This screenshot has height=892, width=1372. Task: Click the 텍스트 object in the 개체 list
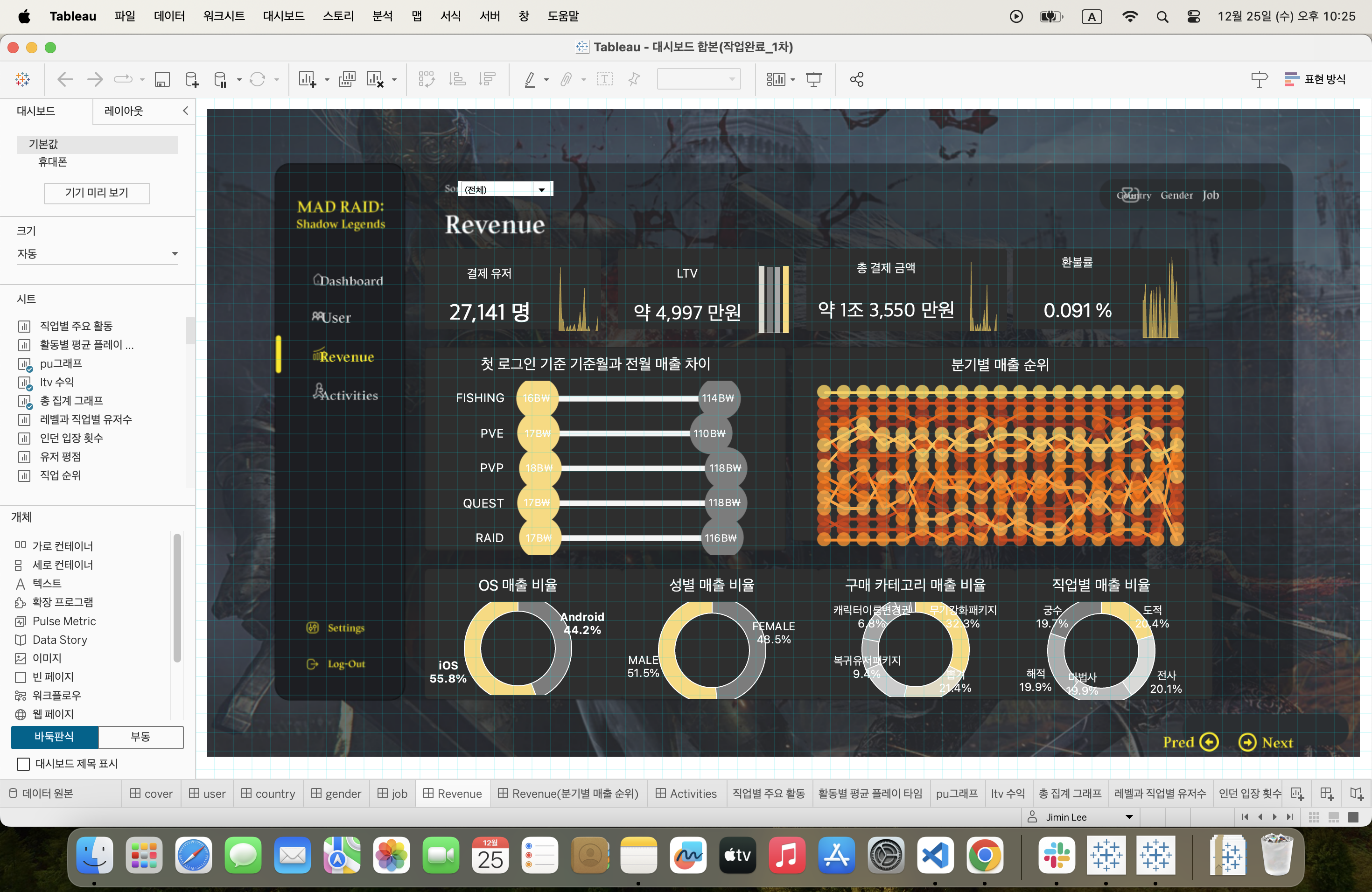click(47, 583)
